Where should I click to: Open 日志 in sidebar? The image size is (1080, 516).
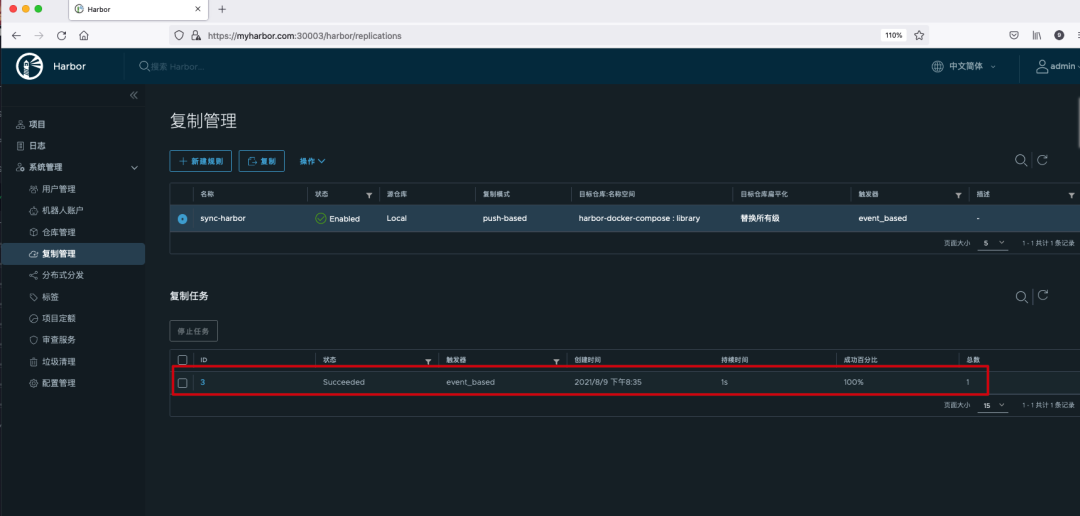click(37, 146)
